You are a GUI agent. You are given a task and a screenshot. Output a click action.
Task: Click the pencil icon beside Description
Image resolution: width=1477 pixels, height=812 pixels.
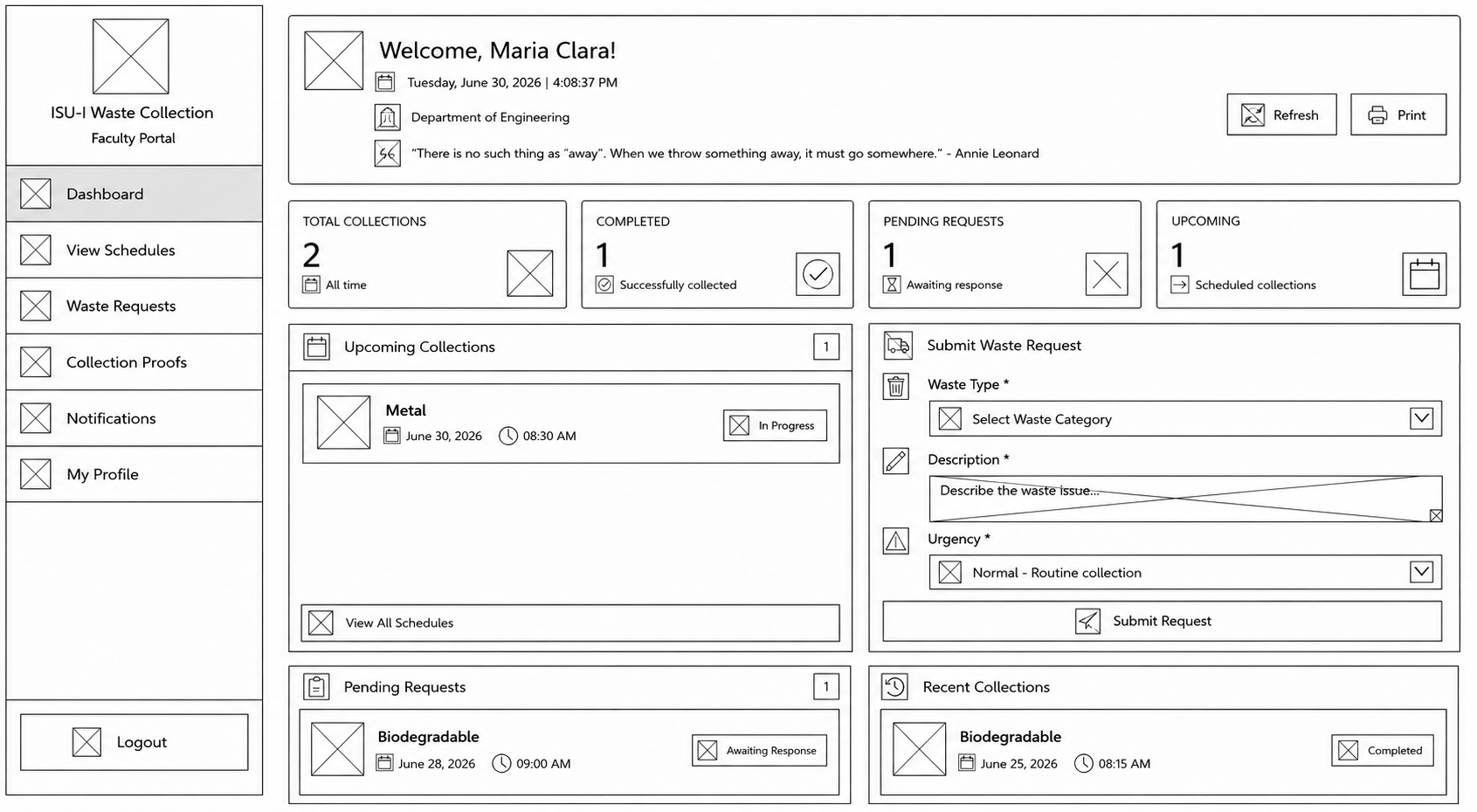tap(896, 461)
